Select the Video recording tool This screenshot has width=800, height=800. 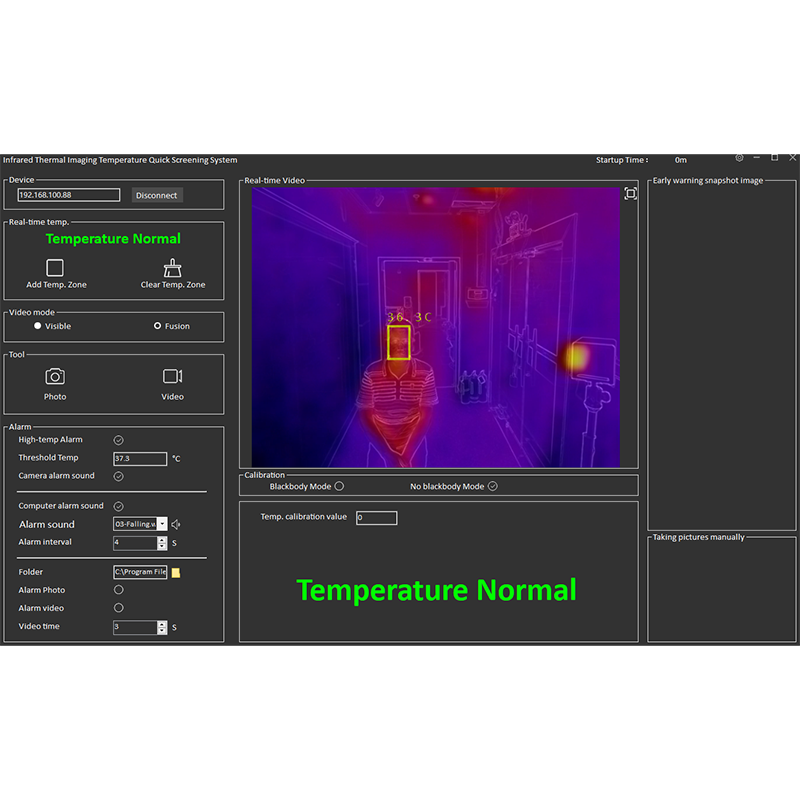tap(172, 378)
